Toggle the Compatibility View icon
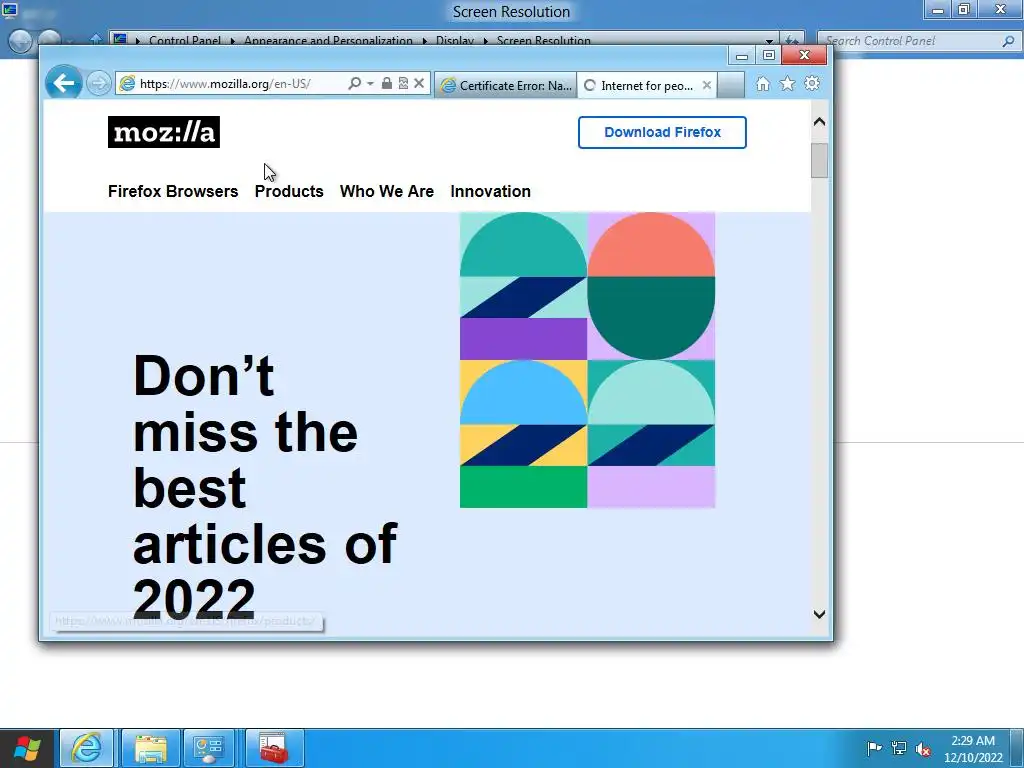Image resolution: width=1024 pixels, height=768 pixels. click(403, 83)
